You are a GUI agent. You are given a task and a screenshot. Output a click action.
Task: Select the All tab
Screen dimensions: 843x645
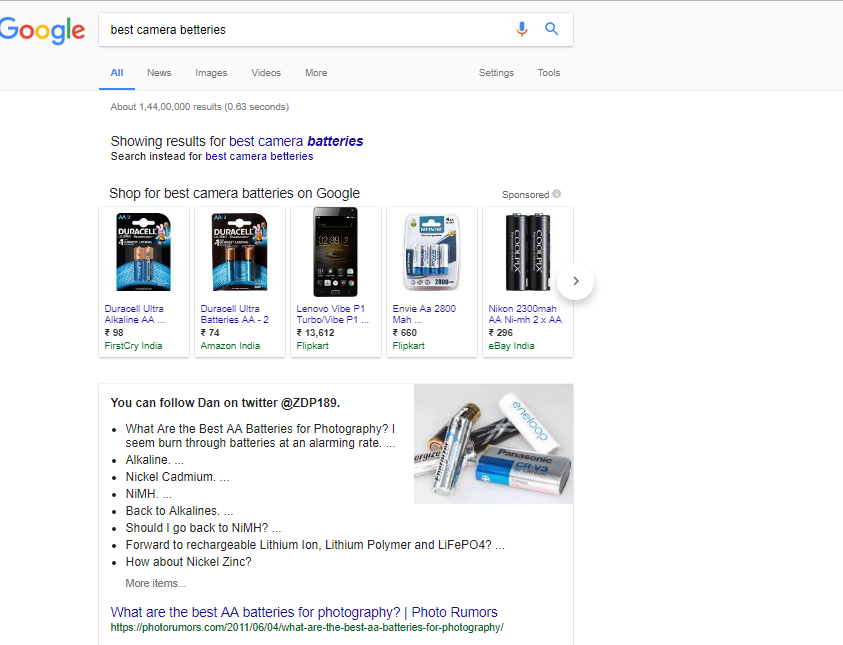tap(117, 73)
